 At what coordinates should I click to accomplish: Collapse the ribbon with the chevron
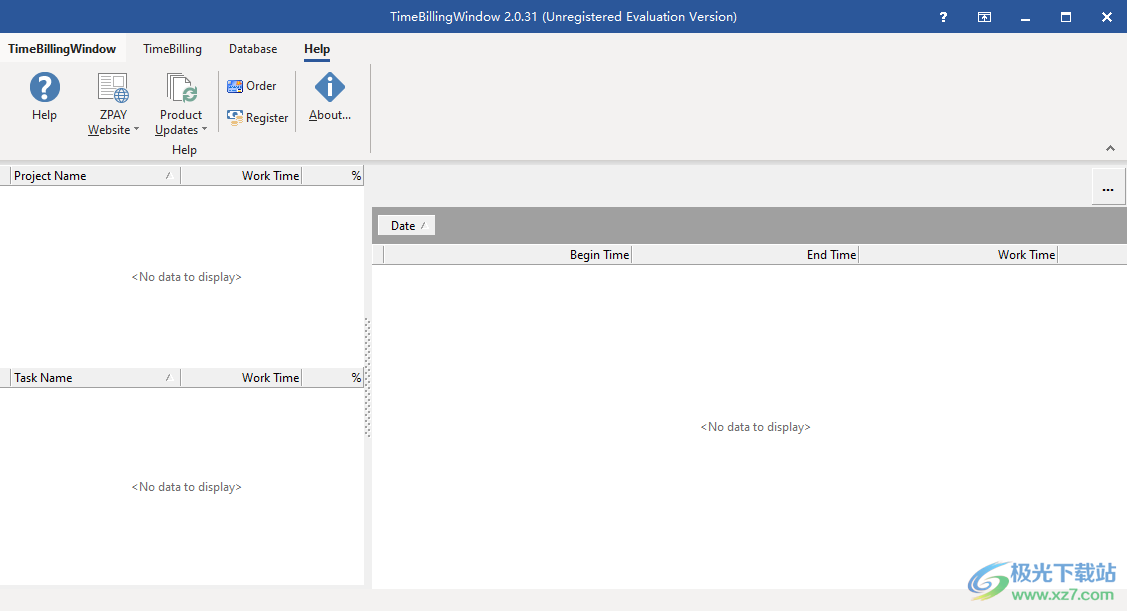(1110, 148)
